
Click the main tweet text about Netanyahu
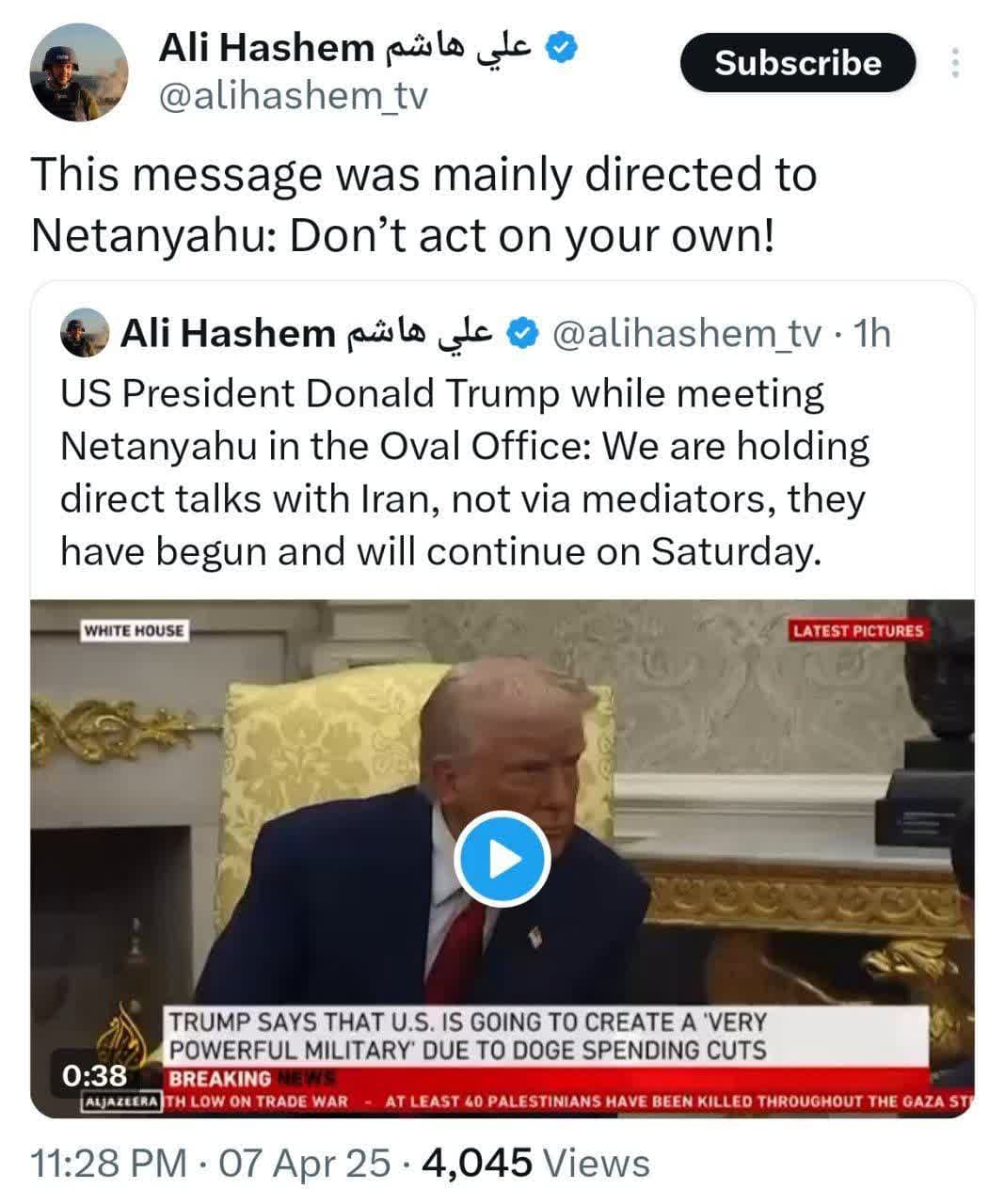tap(423, 205)
